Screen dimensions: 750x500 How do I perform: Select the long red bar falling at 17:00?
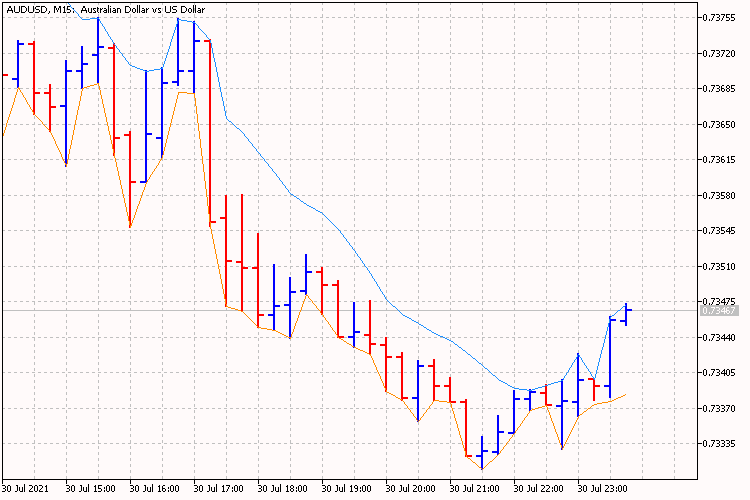(x=210, y=132)
